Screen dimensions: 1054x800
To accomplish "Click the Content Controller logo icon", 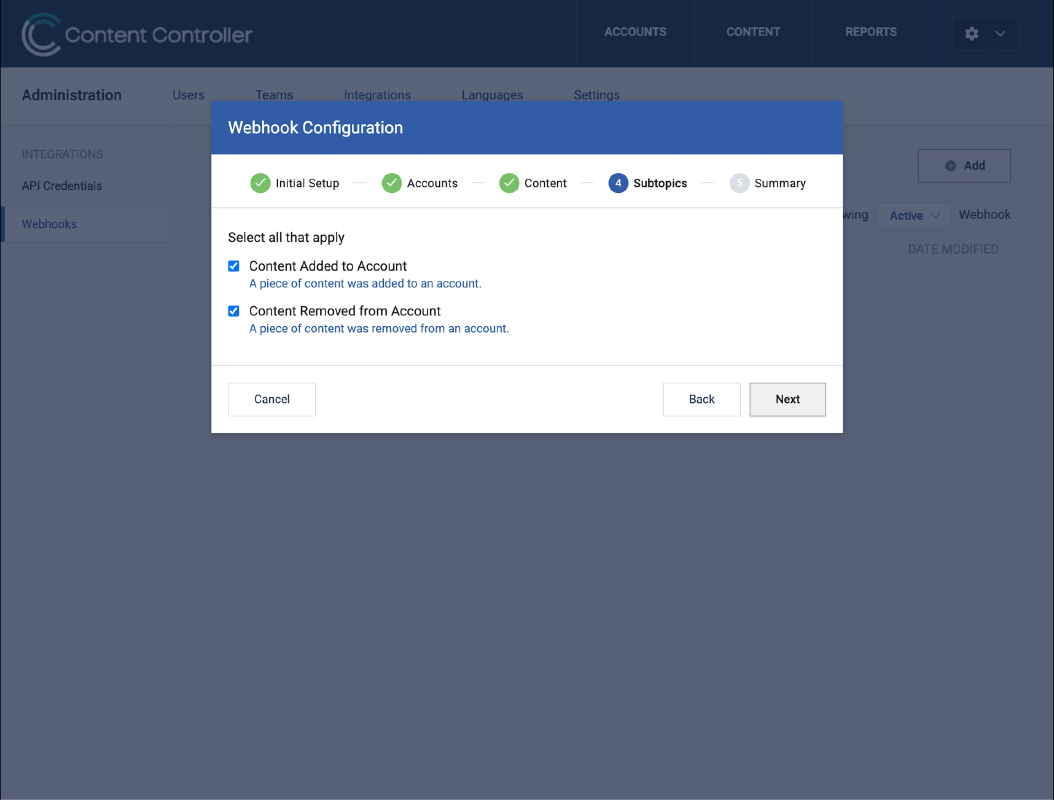I will 41,34.
